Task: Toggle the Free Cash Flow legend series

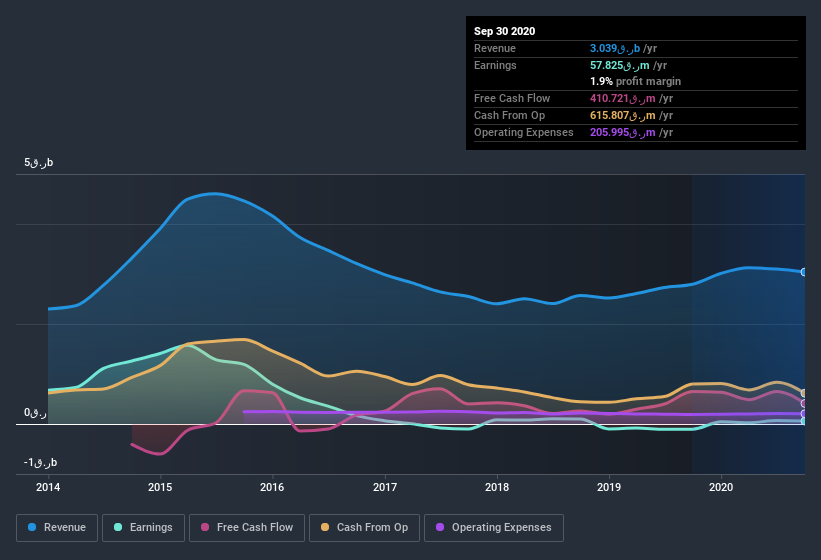Action: coord(247,527)
